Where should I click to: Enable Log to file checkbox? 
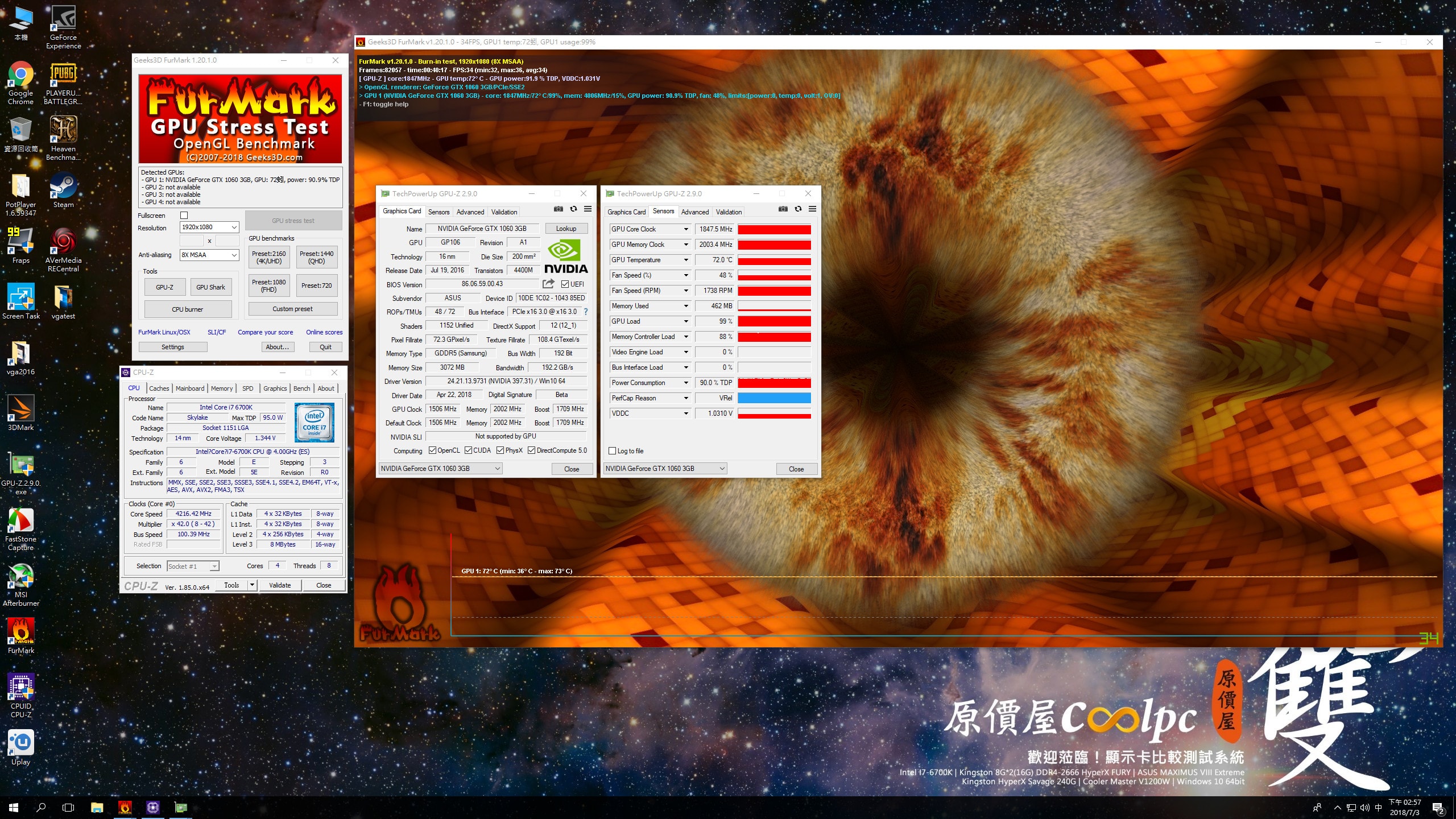[x=612, y=451]
